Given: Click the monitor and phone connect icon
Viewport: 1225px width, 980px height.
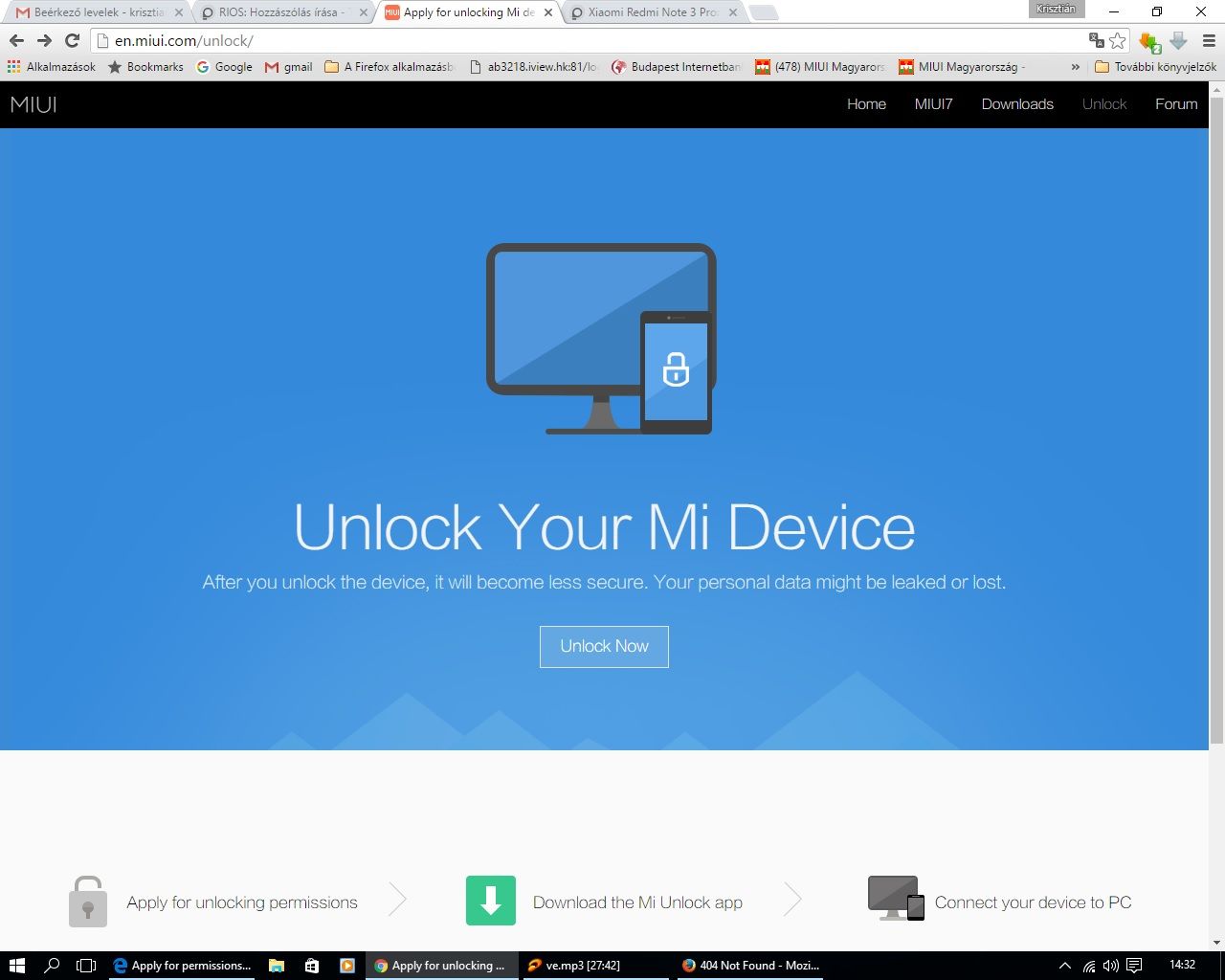Looking at the screenshot, I should 896,899.
